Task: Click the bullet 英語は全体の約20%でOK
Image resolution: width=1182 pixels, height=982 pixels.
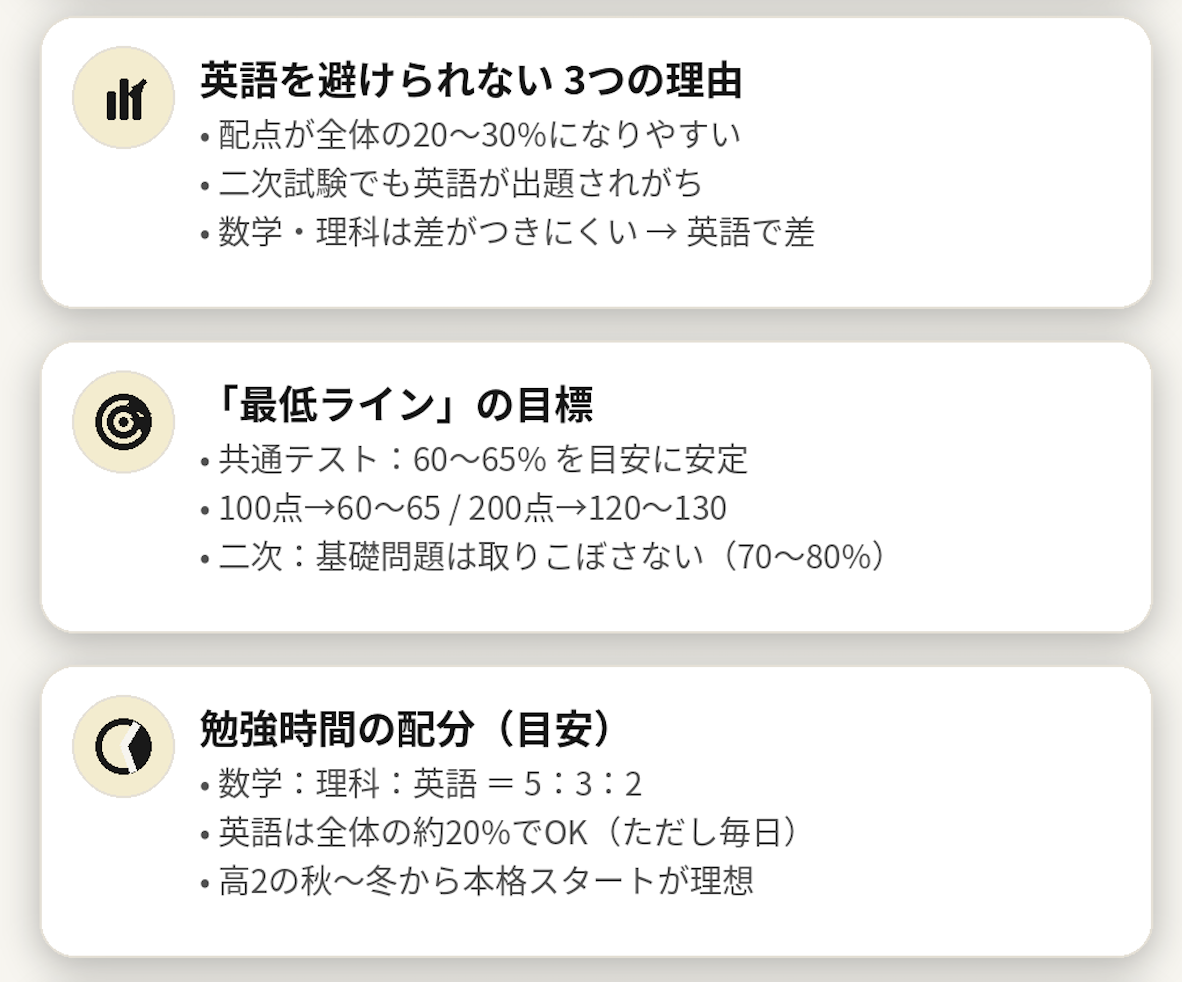Action: point(500,833)
